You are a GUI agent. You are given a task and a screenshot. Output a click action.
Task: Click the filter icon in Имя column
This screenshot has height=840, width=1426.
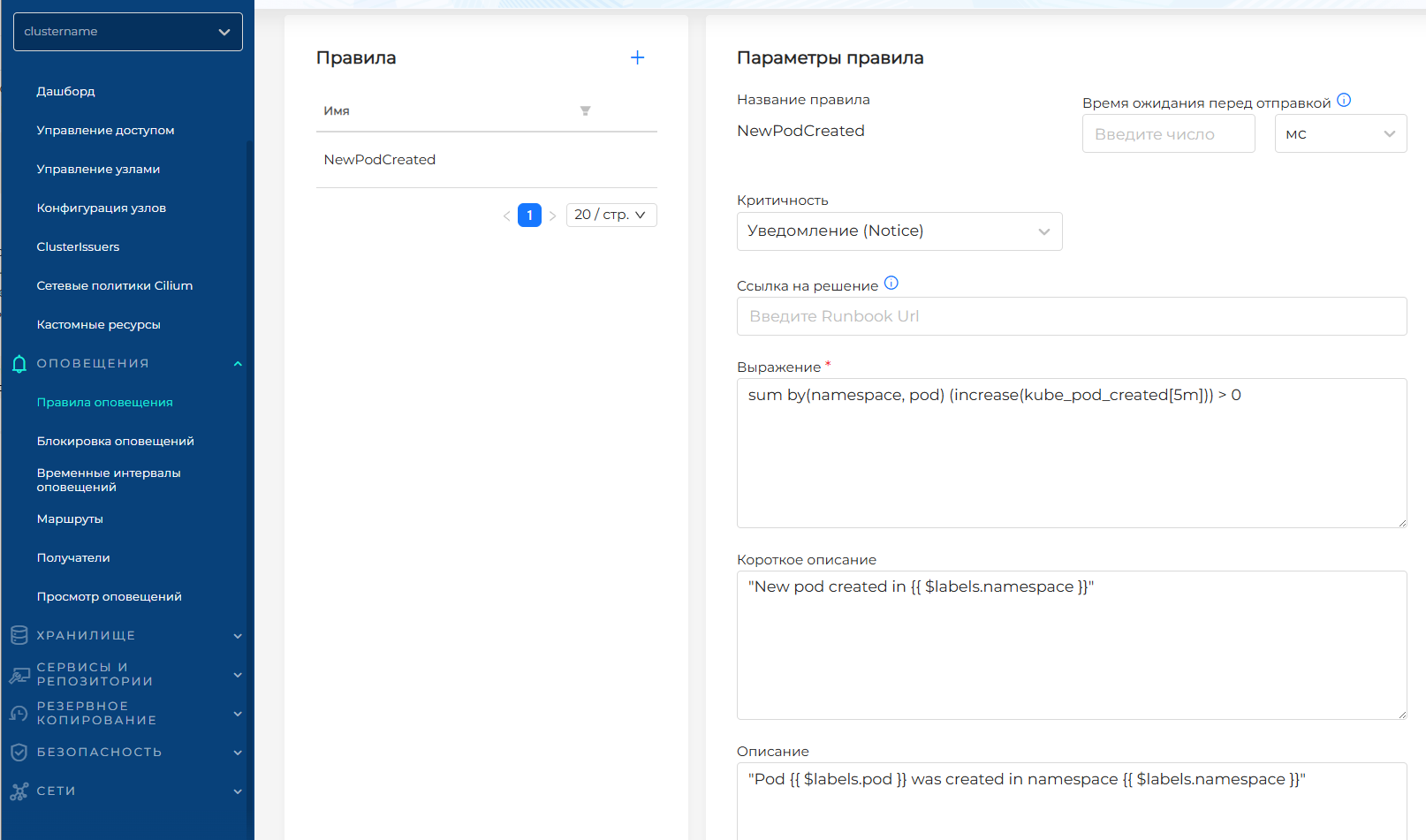585,111
